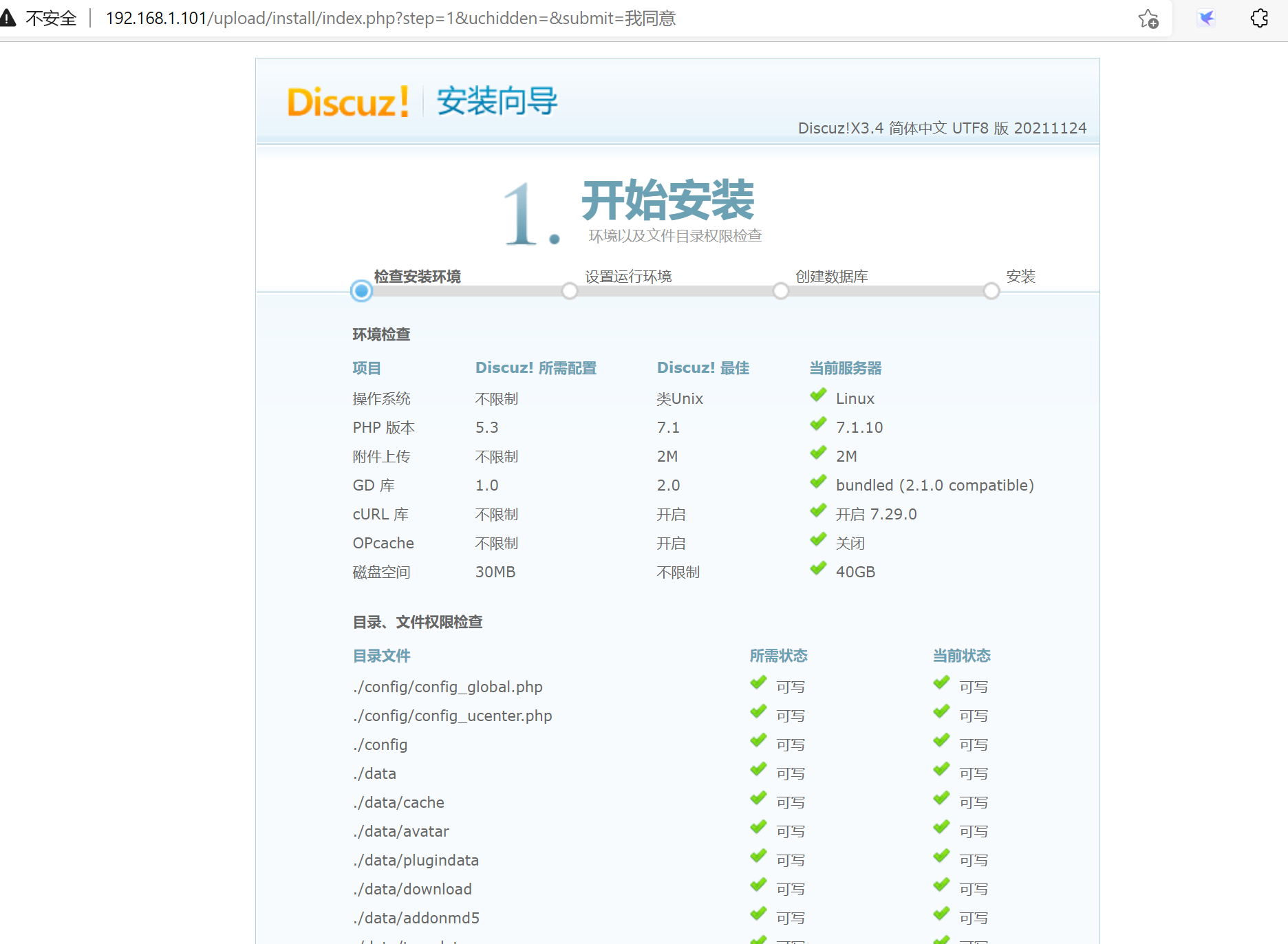
Task: Click 所需状态 check for ./data row
Action: 758,770
